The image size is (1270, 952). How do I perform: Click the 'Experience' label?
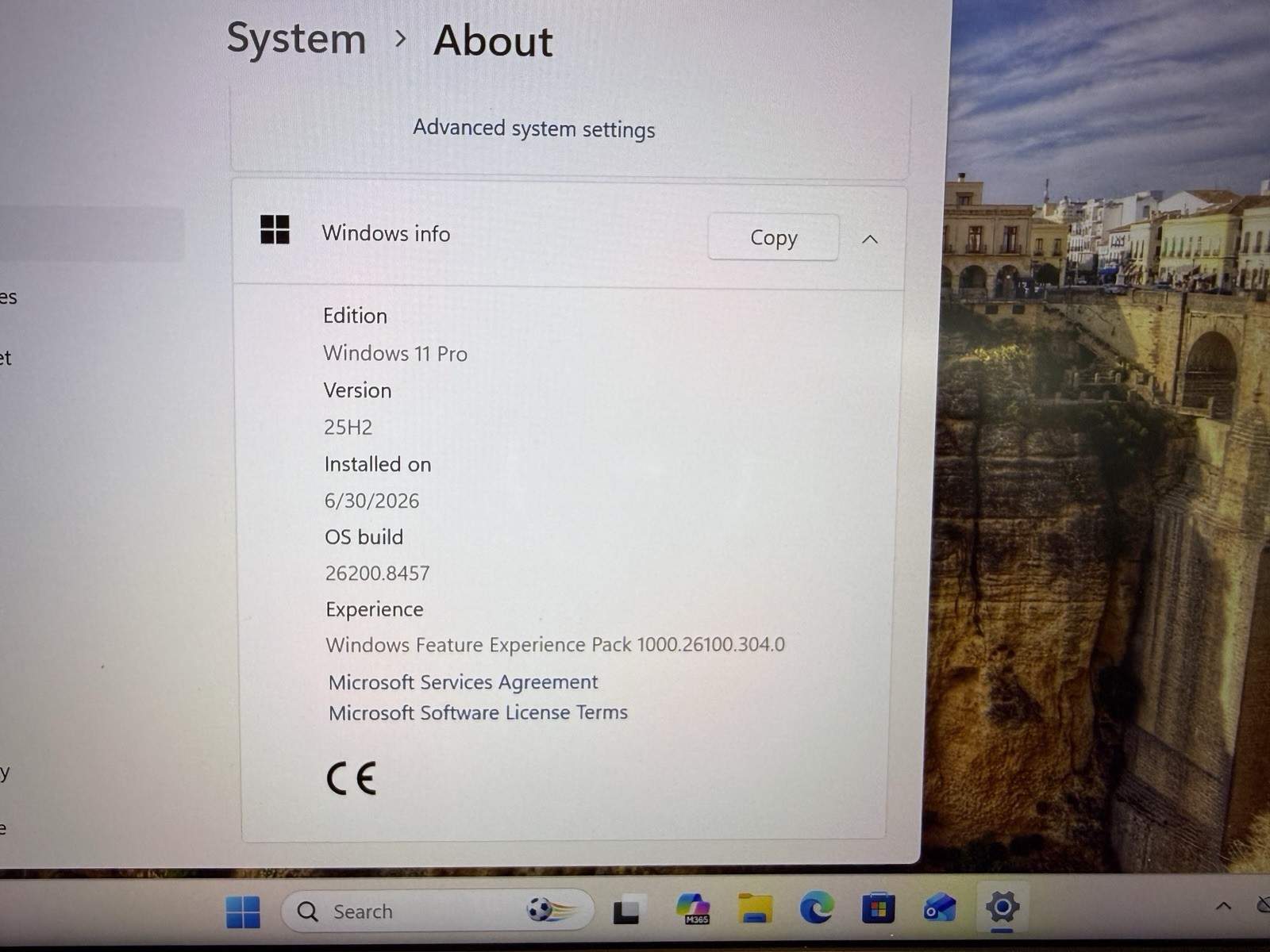[x=375, y=609]
